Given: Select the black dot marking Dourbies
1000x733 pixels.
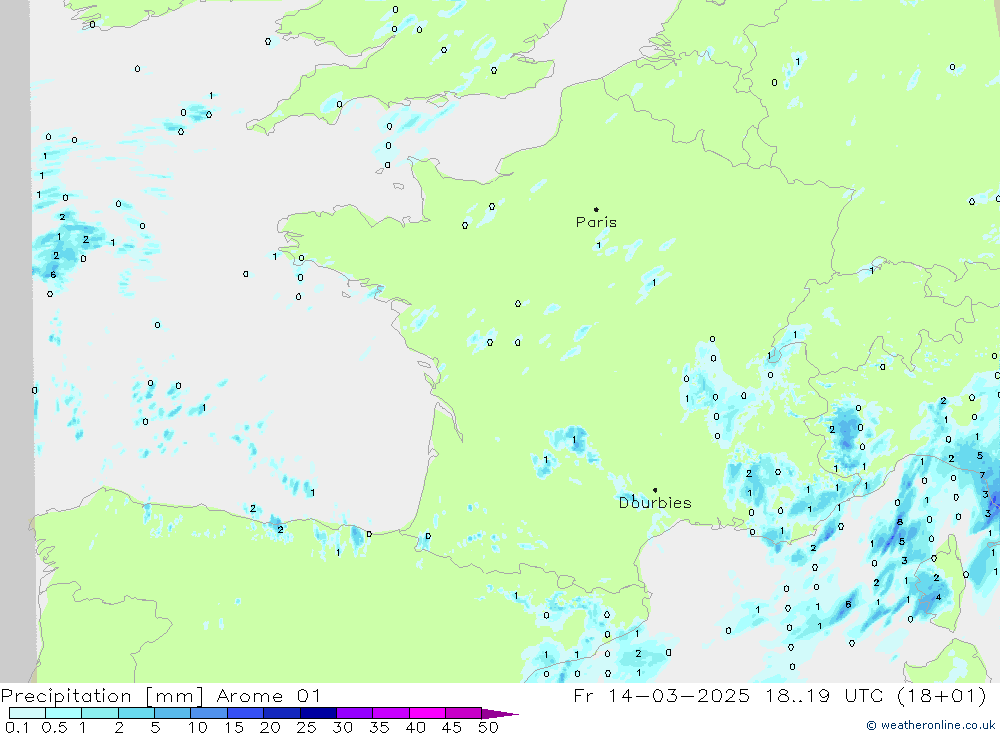Looking at the screenshot, I should click(x=655, y=490).
